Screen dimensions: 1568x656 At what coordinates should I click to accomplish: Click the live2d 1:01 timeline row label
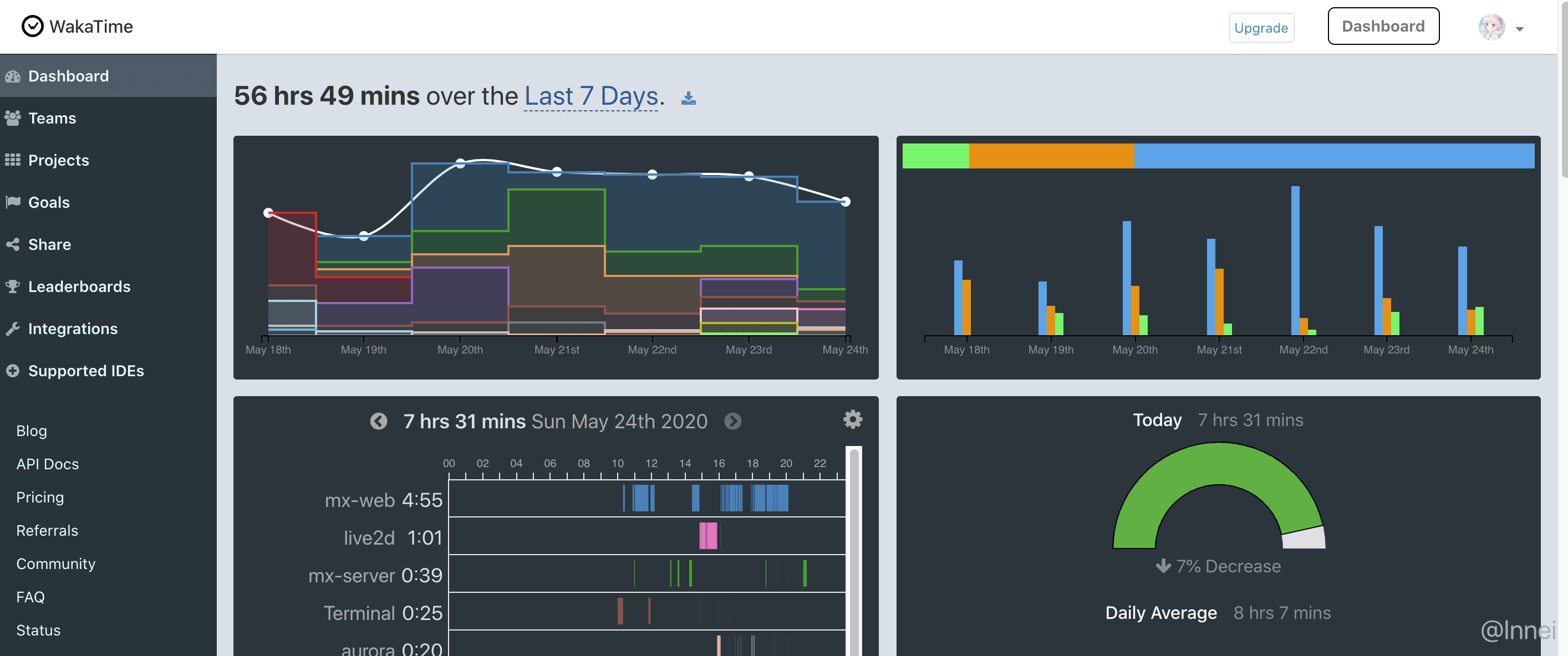[393, 538]
